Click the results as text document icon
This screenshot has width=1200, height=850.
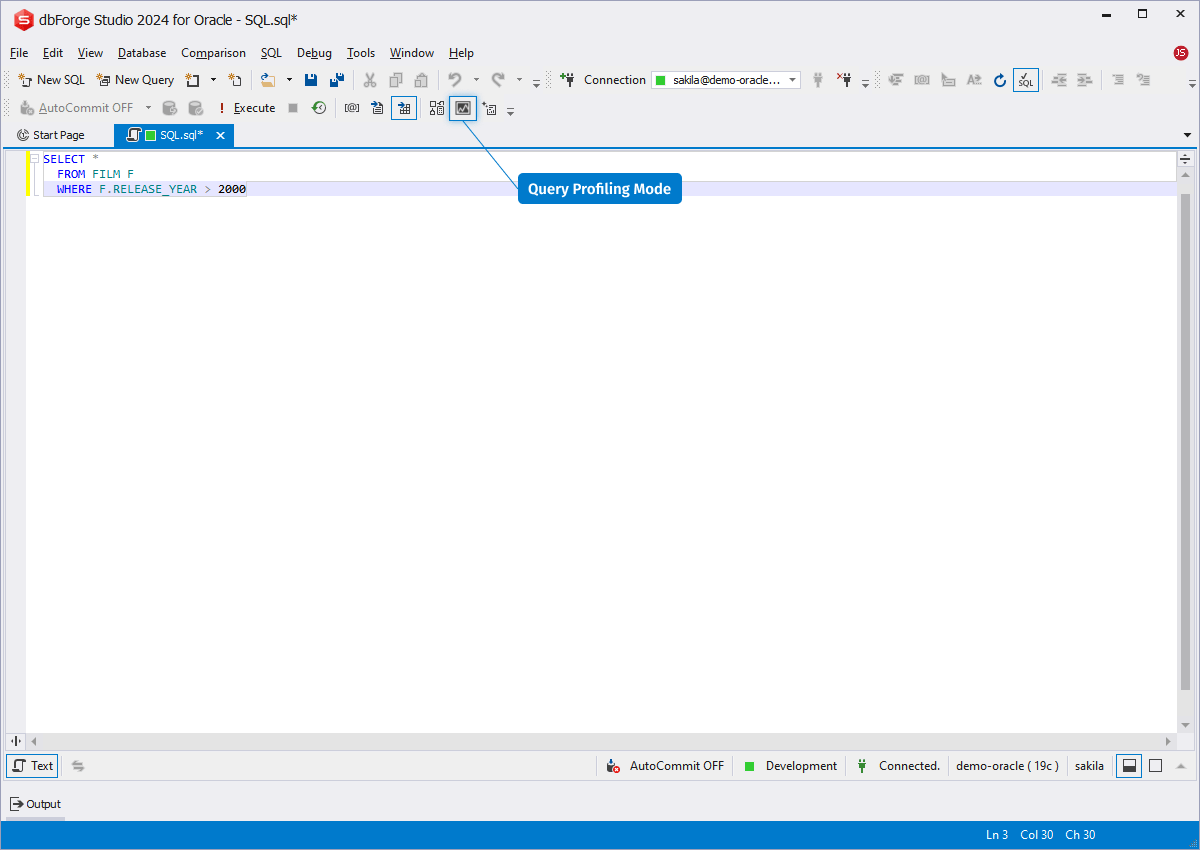pos(377,108)
